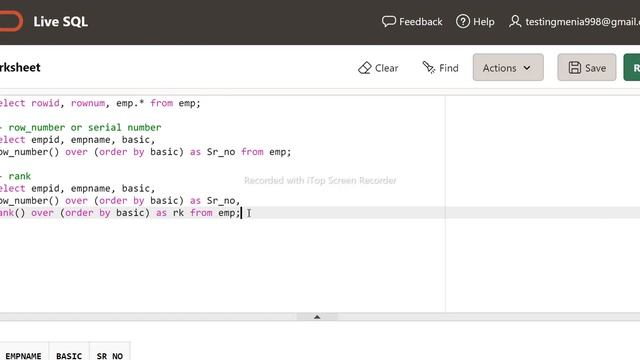
Task: Click the Find flashlight icon
Action: pos(429,67)
